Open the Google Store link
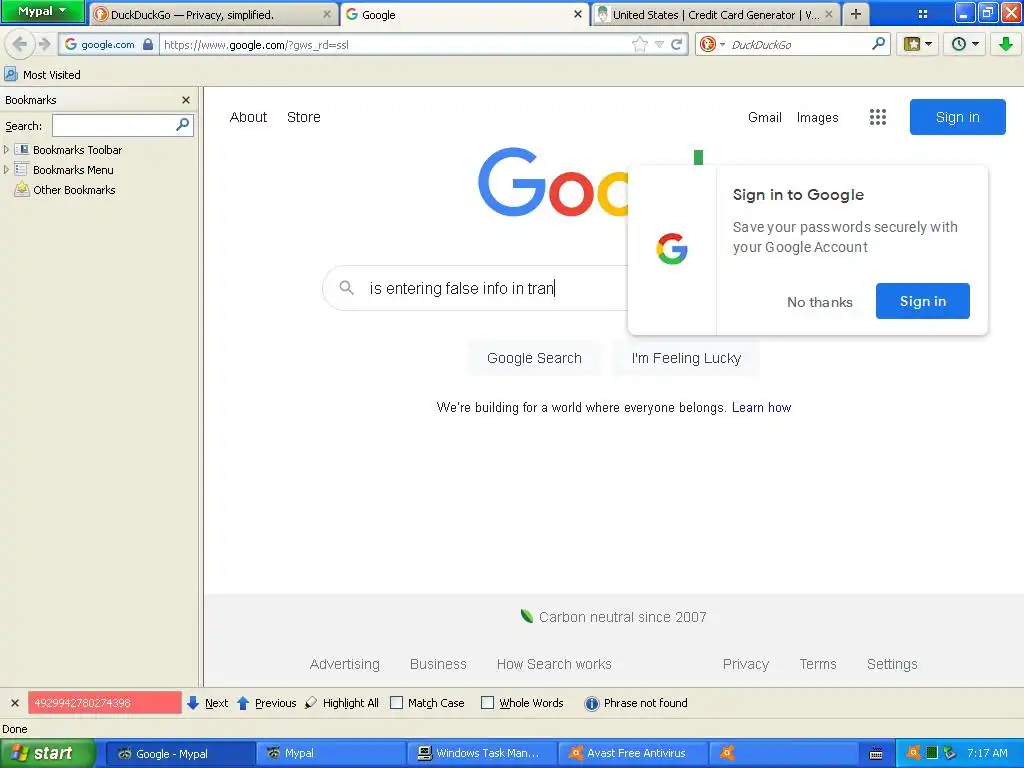Screen dimensions: 1024x768 [304, 117]
